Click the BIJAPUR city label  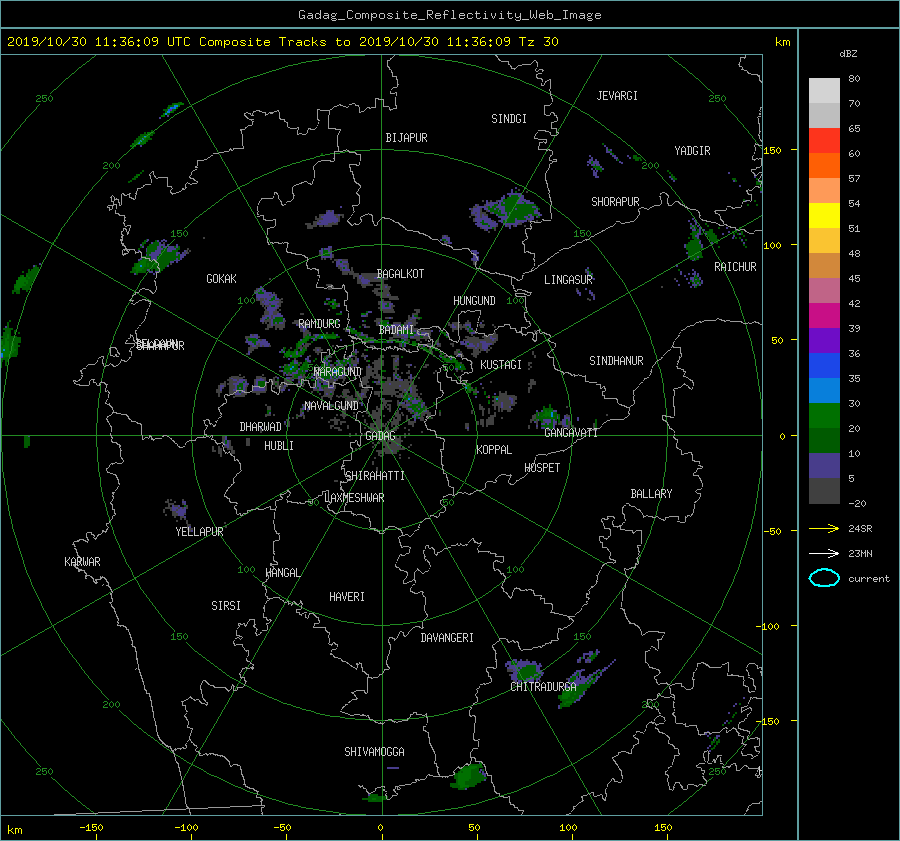point(406,138)
